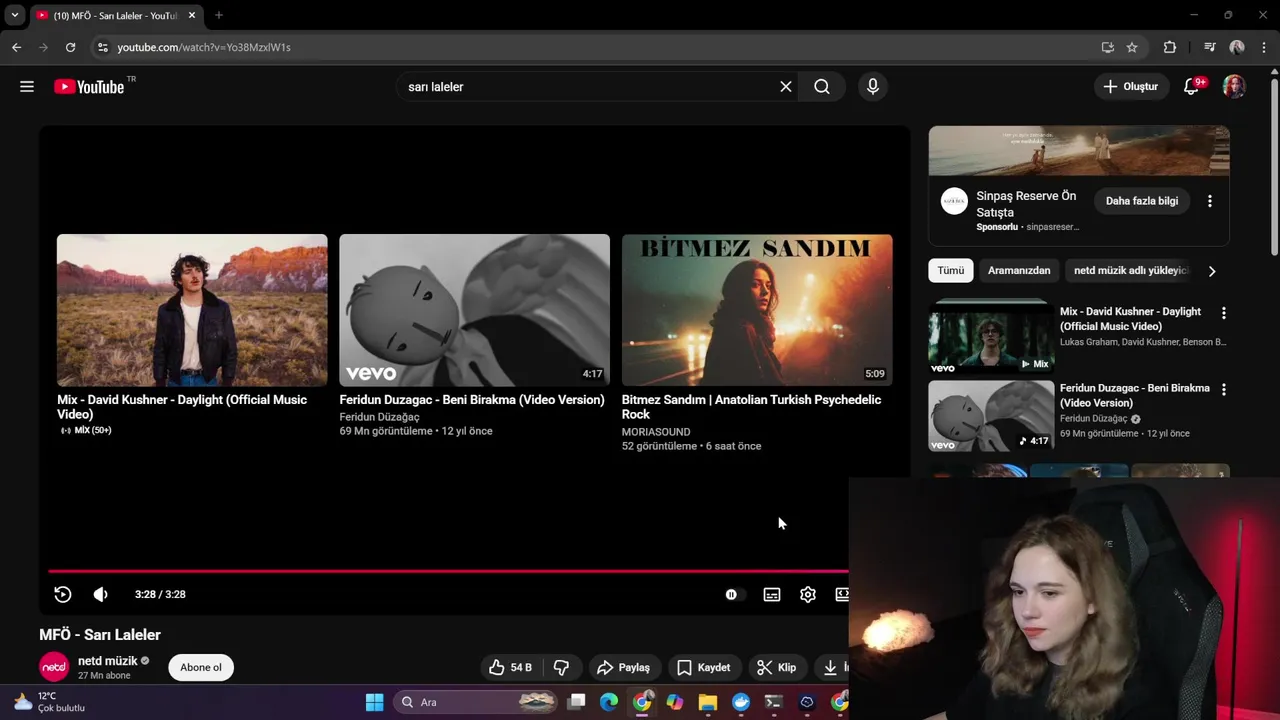Click the taskbar Ara search box
Viewport: 1280px width, 720px height.
click(x=476, y=702)
